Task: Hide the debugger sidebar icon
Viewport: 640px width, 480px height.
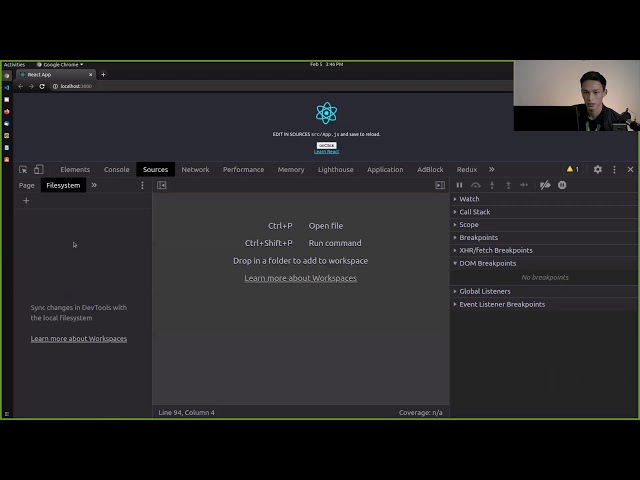Action: point(440,185)
